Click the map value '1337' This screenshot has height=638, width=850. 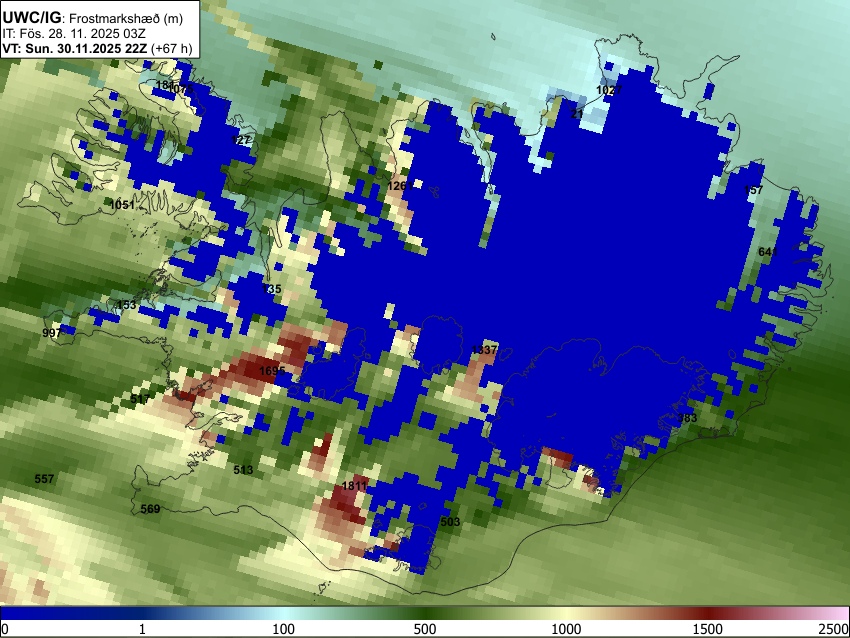[484, 350]
